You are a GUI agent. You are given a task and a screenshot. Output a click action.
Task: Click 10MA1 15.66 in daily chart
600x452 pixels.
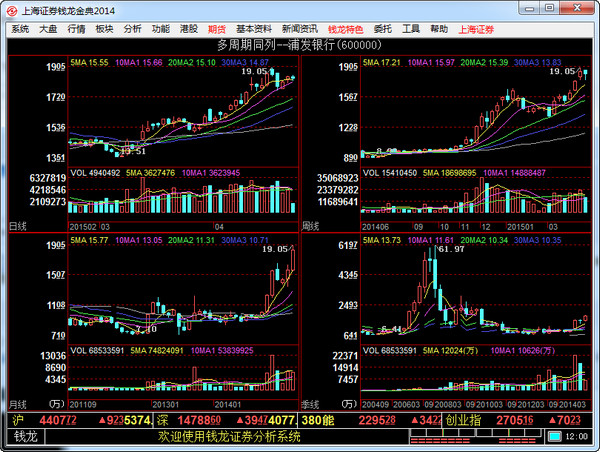(139, 62)
